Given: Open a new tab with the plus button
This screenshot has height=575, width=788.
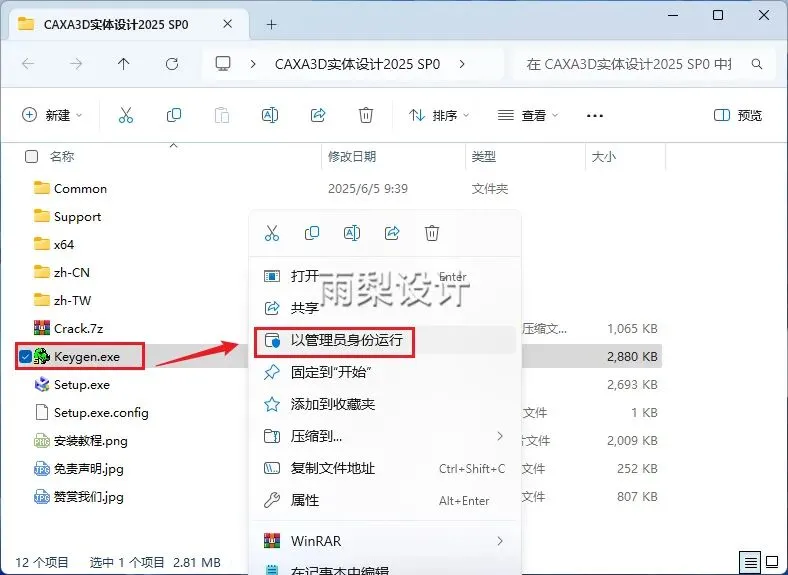Looking at the screenshot, I should coord(272,24).
